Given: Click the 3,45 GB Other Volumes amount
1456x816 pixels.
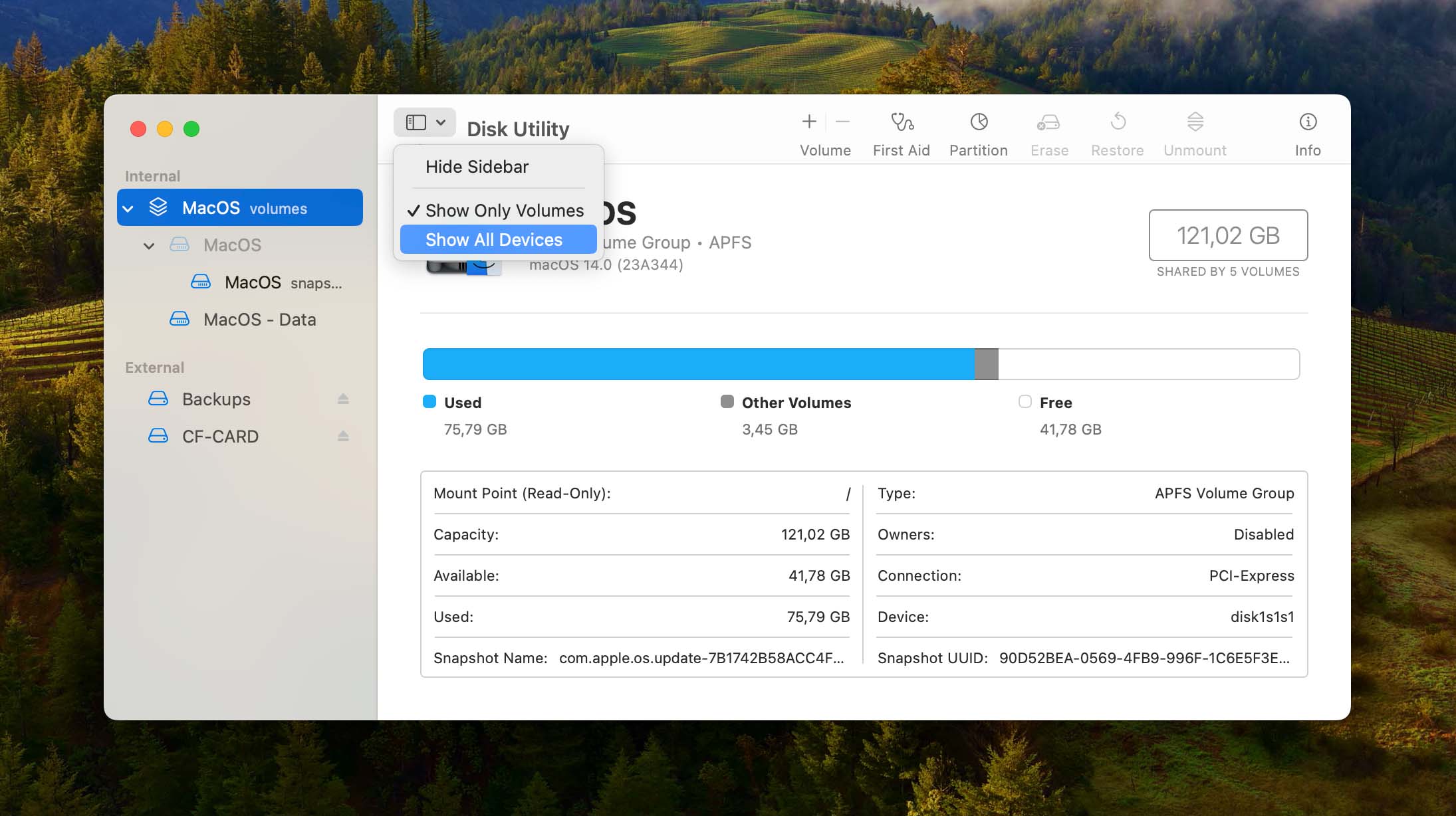Looking at the screenshot, I should 769,429.
